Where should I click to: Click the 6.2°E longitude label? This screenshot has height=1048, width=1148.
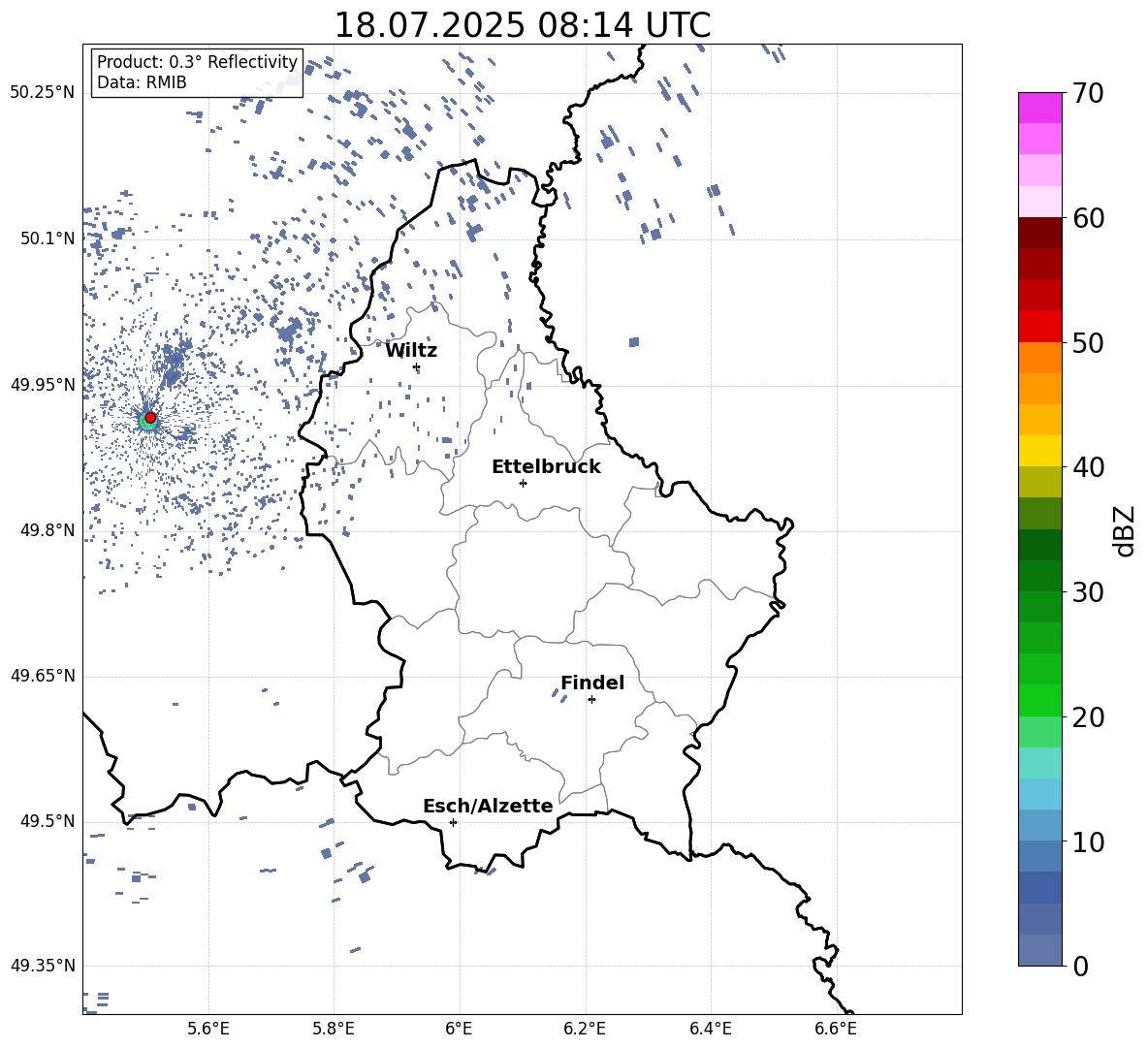(x=585, y=1030)
